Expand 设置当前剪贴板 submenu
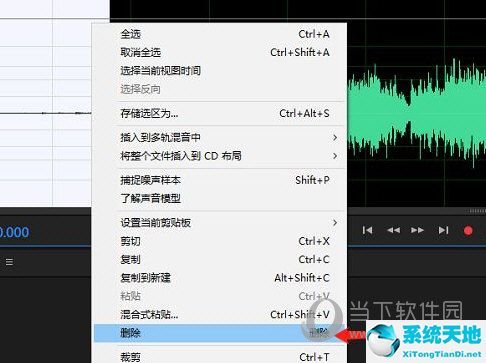 [220, 222]
